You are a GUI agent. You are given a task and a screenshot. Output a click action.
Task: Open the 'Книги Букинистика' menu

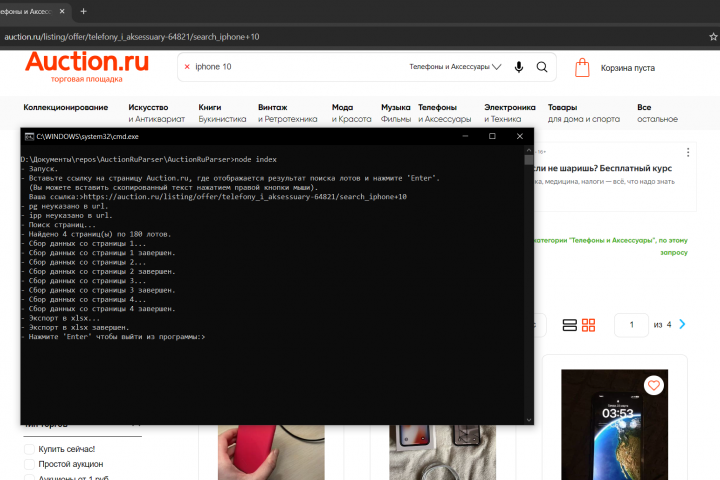click(222, 113)
